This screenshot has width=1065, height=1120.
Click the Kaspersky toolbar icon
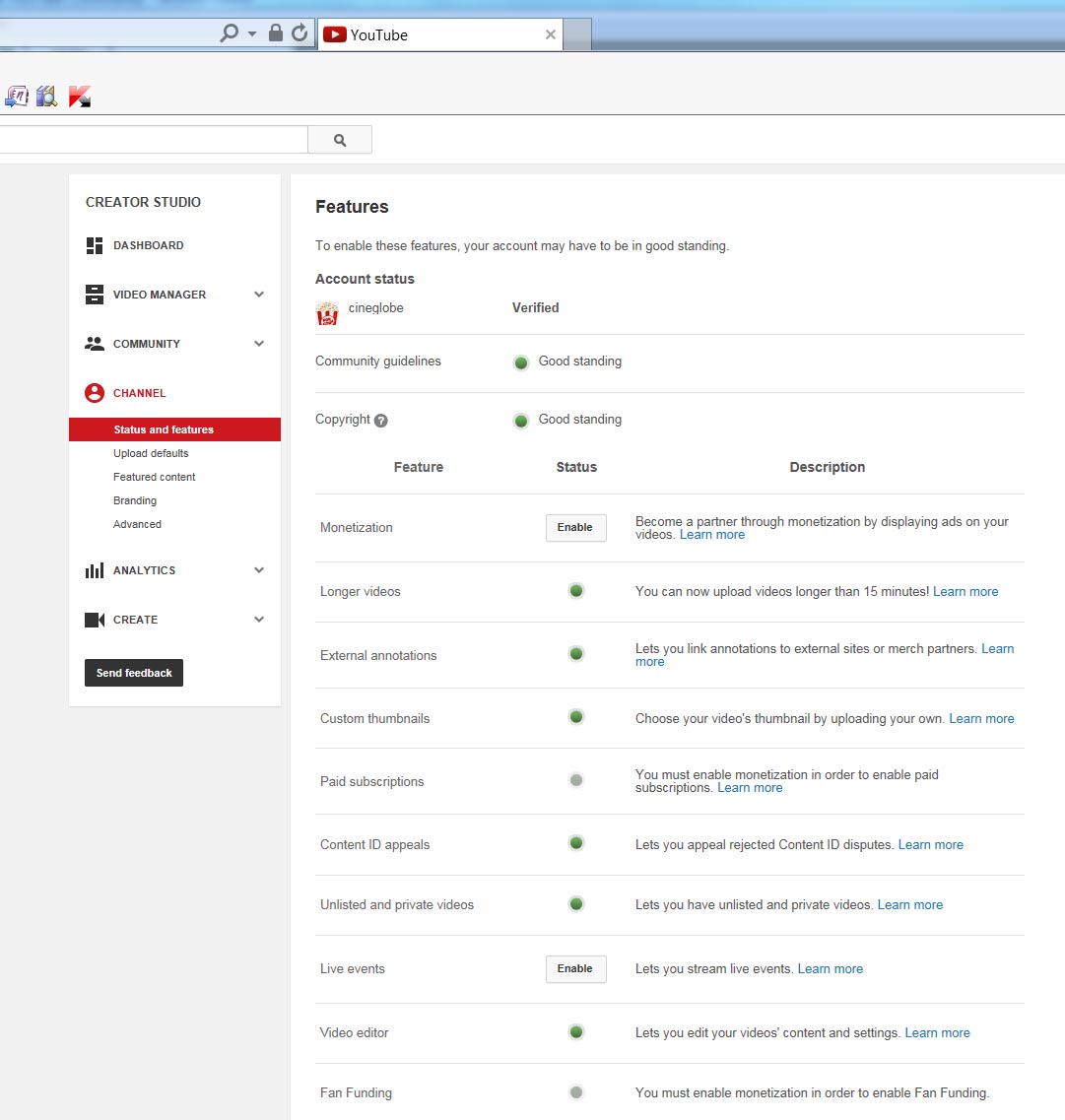click(x=80, y=97)
